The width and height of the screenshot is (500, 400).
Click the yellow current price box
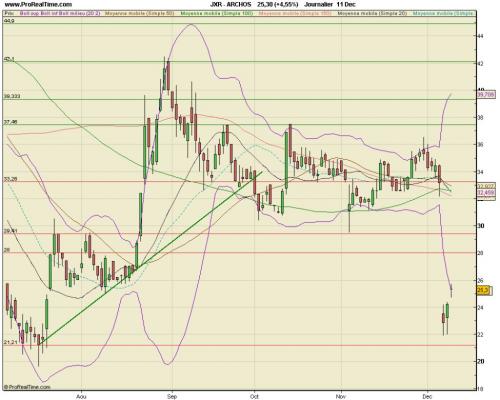(x=483, y=291)
